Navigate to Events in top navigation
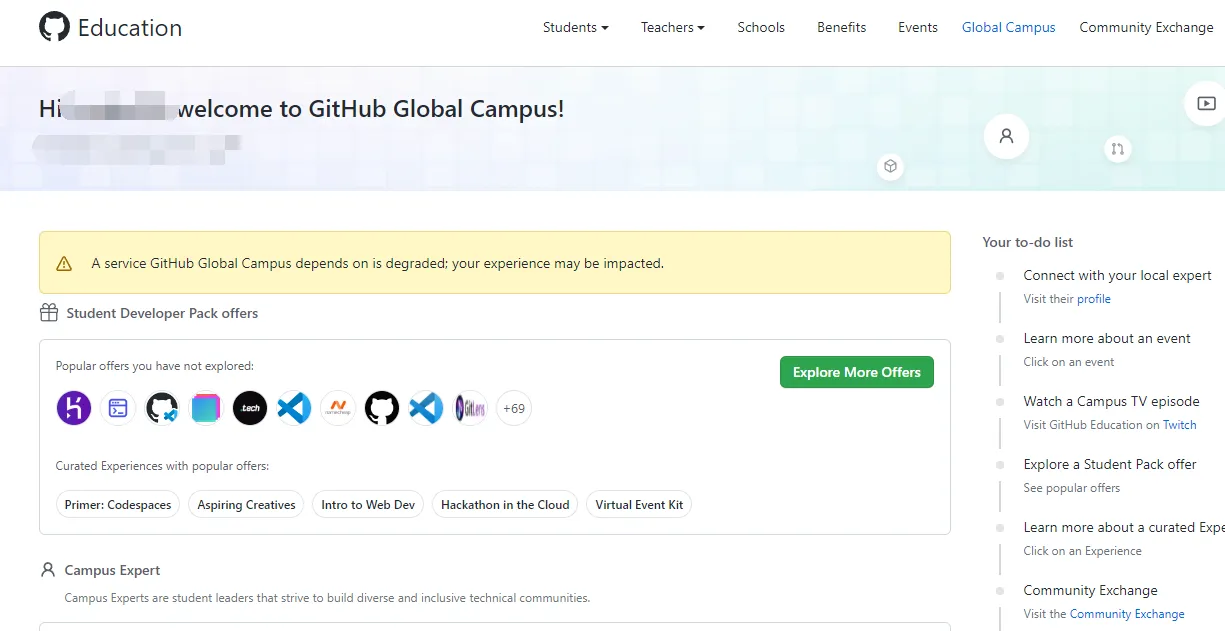This screenshot has height=631, width=1225. 917,27
